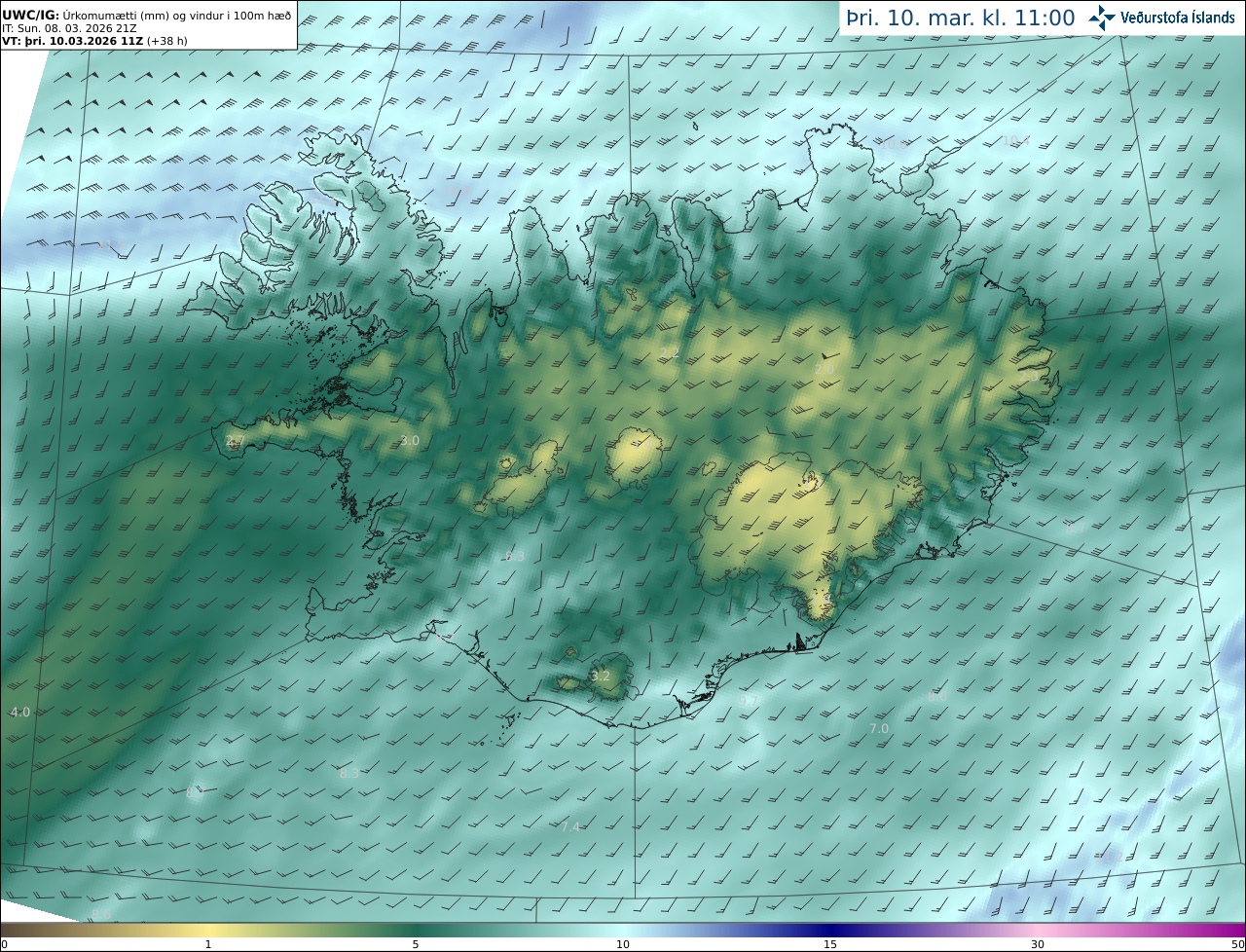Click the round Hofsjökull glacier outline
1246x952 pixels.
click(x=635, y=458)
